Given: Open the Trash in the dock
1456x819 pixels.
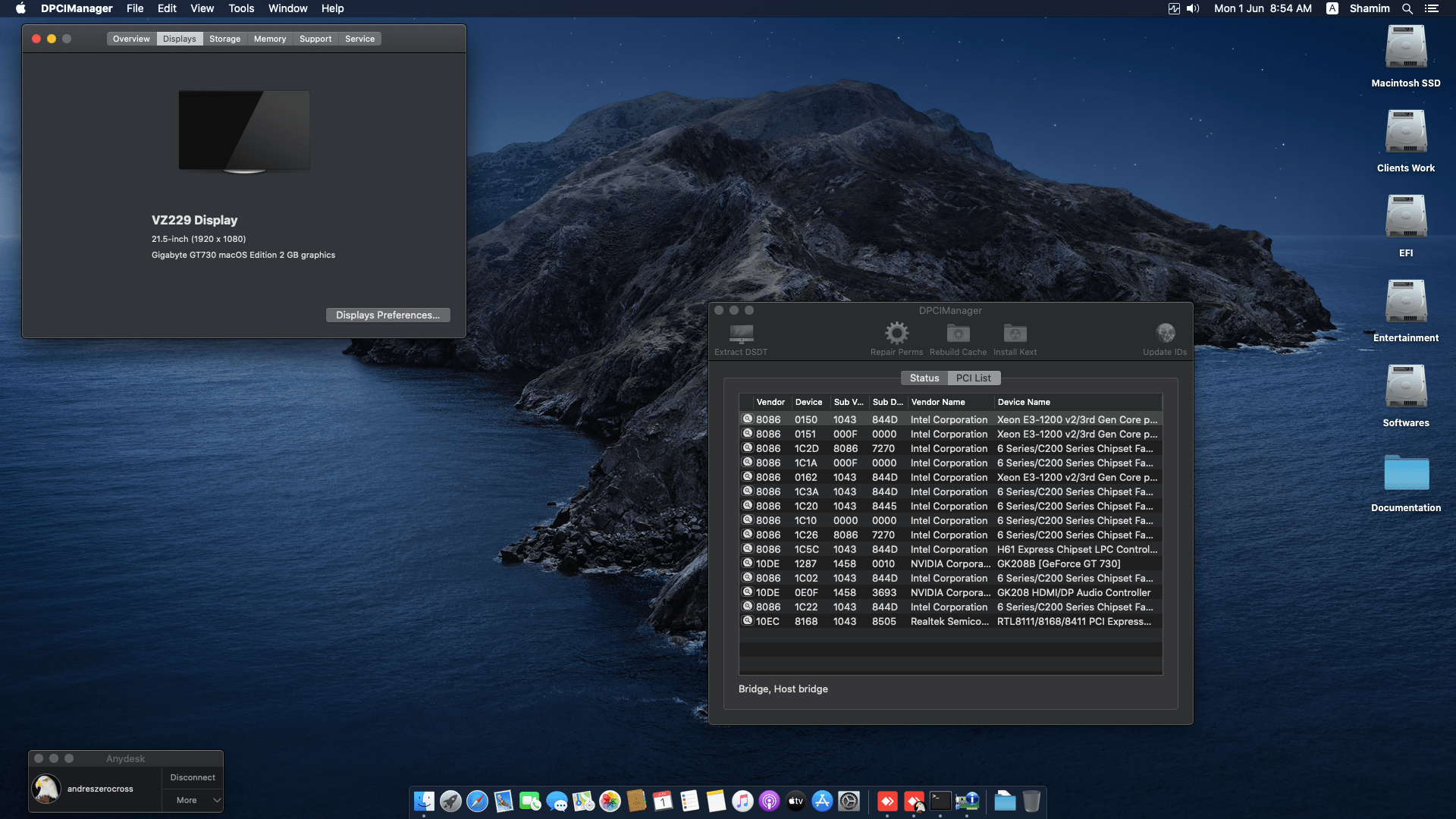Looking at the screenshot, I should [x=1031, y=801].
